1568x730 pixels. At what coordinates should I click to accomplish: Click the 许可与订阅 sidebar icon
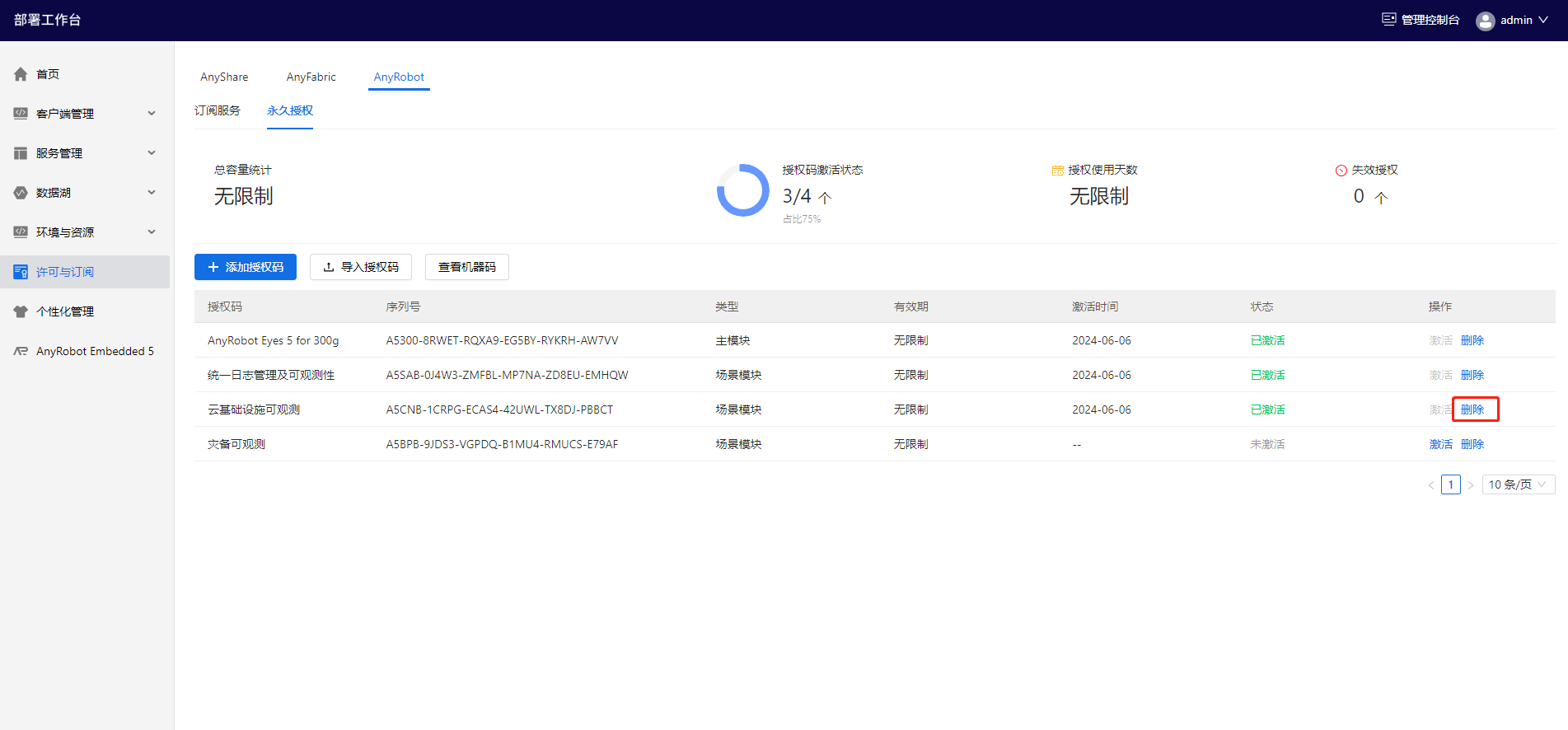click(21, 272)
